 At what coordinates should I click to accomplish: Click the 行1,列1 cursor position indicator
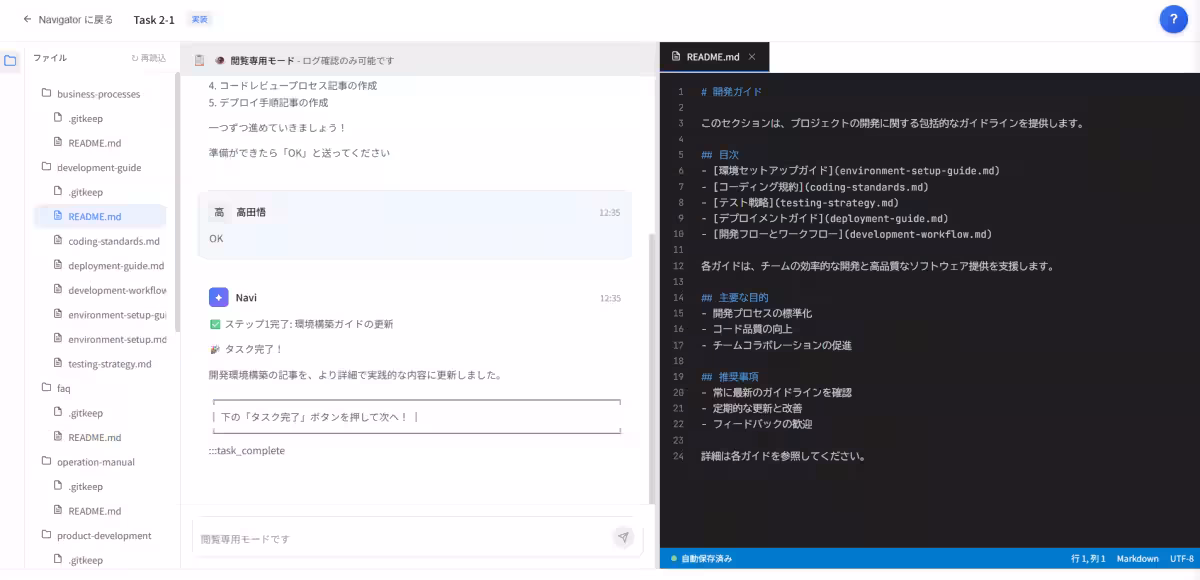pos(1087,559)
